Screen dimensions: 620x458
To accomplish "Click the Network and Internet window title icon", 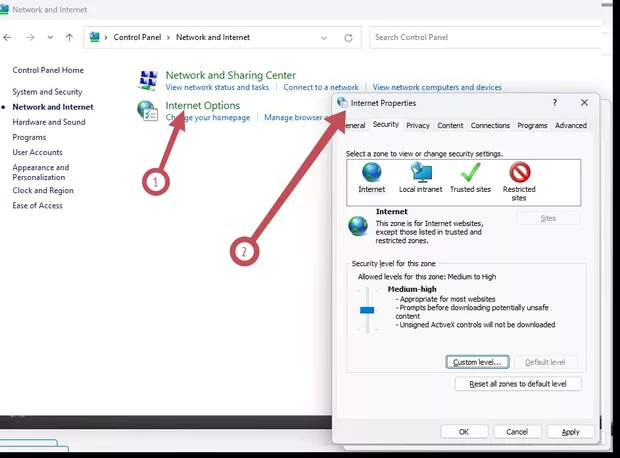I will coord(4,9).
